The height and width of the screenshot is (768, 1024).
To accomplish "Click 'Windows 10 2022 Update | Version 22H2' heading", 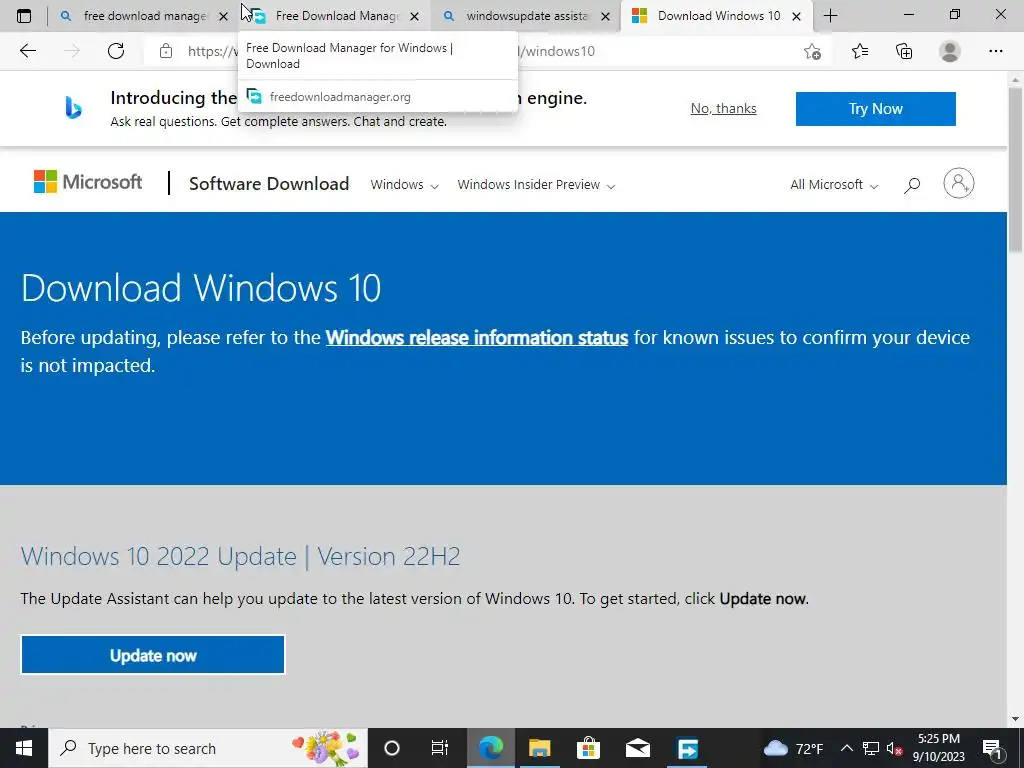I will [240, 556].
